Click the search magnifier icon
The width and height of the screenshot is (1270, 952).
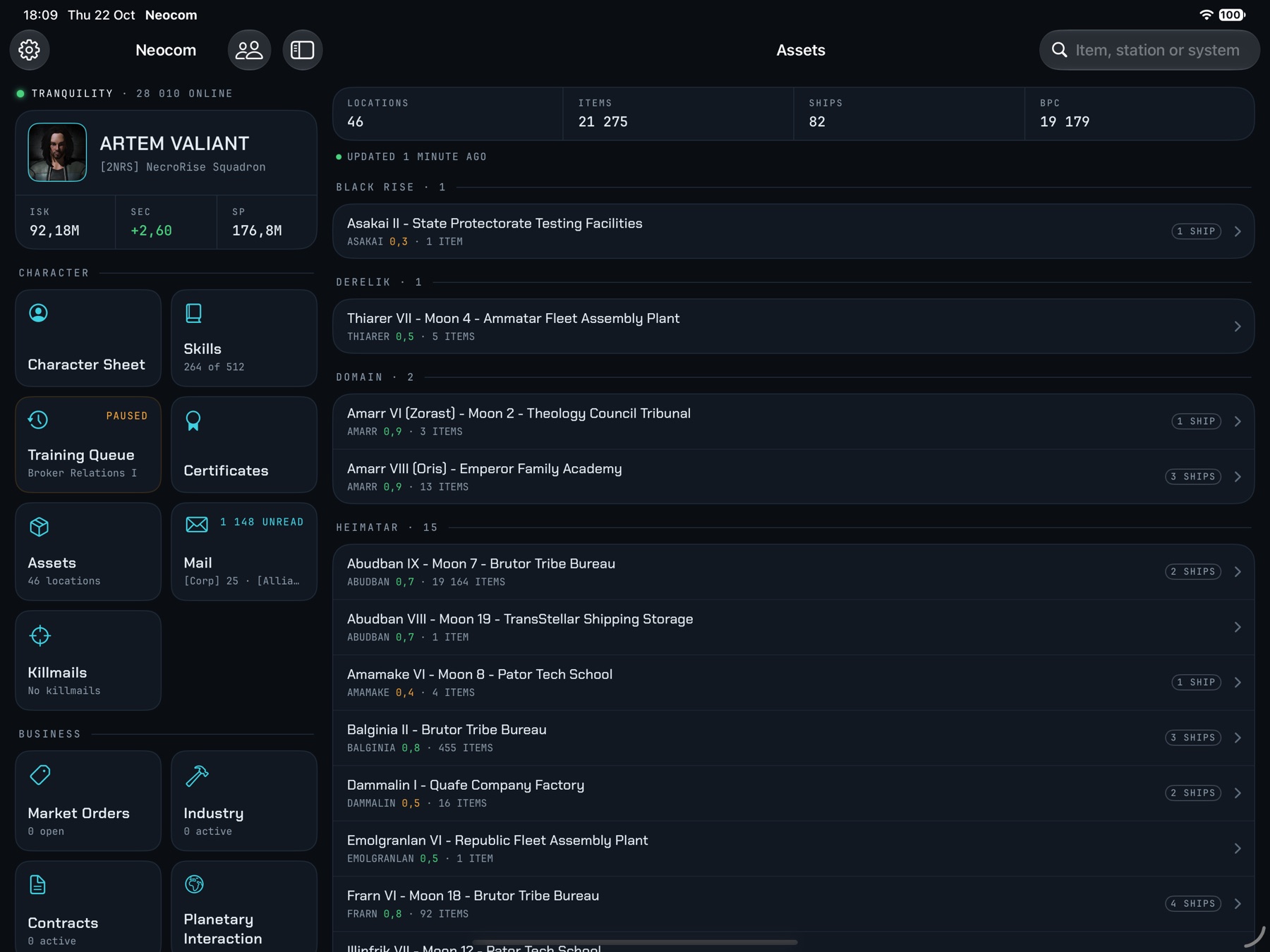[1059, 50]
